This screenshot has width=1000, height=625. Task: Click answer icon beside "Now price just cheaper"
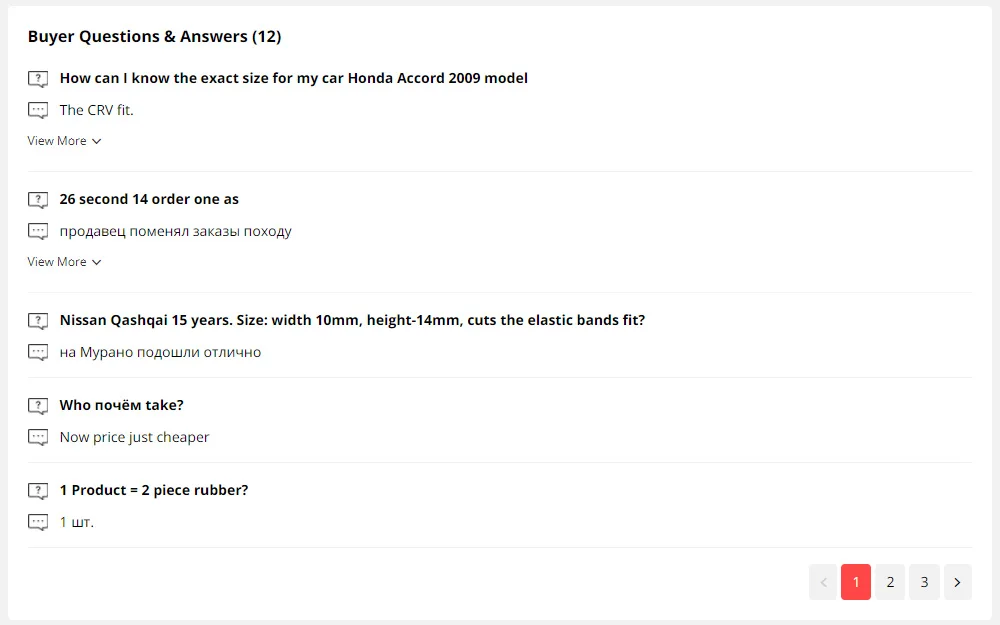(38, 438)
